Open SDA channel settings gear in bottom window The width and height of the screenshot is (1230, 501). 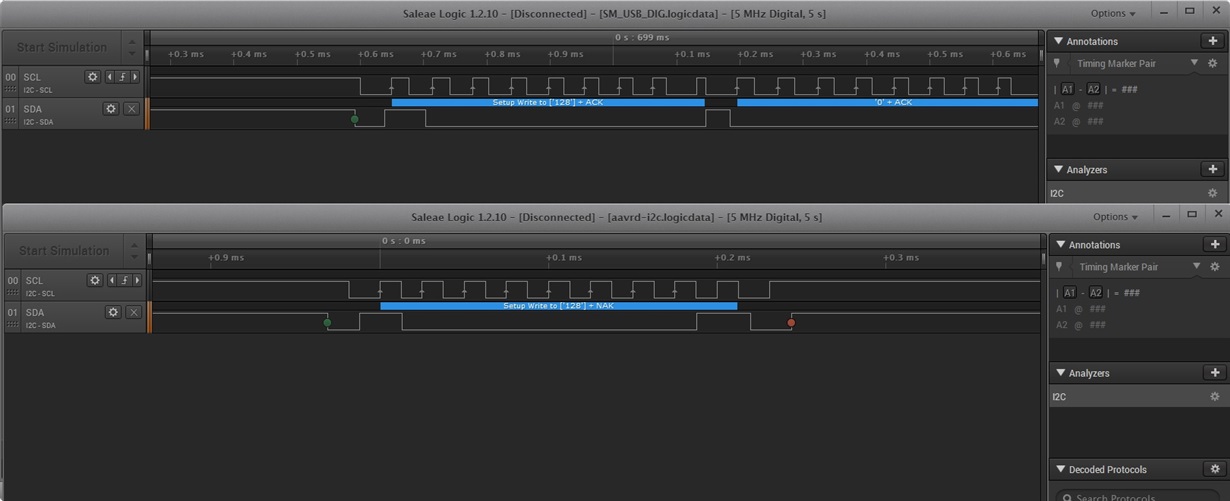point(113,312)
